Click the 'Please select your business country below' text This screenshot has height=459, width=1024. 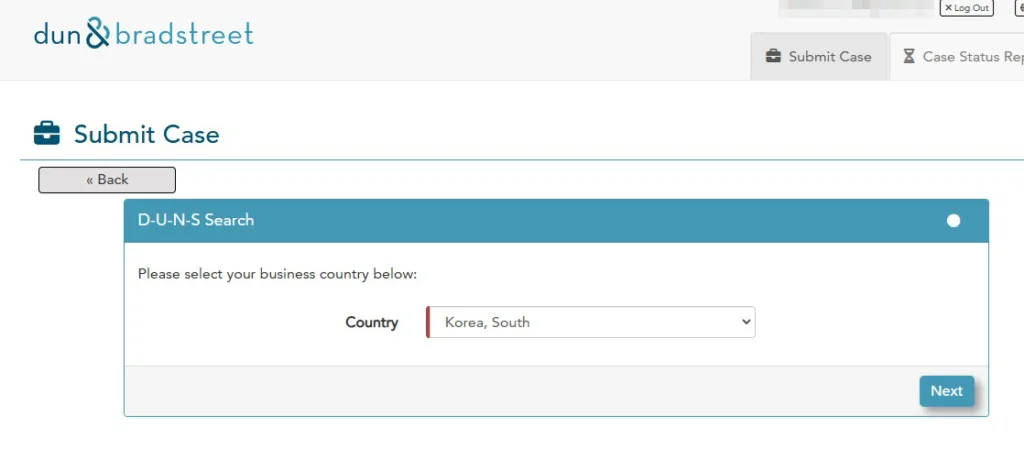click(278, 274)
